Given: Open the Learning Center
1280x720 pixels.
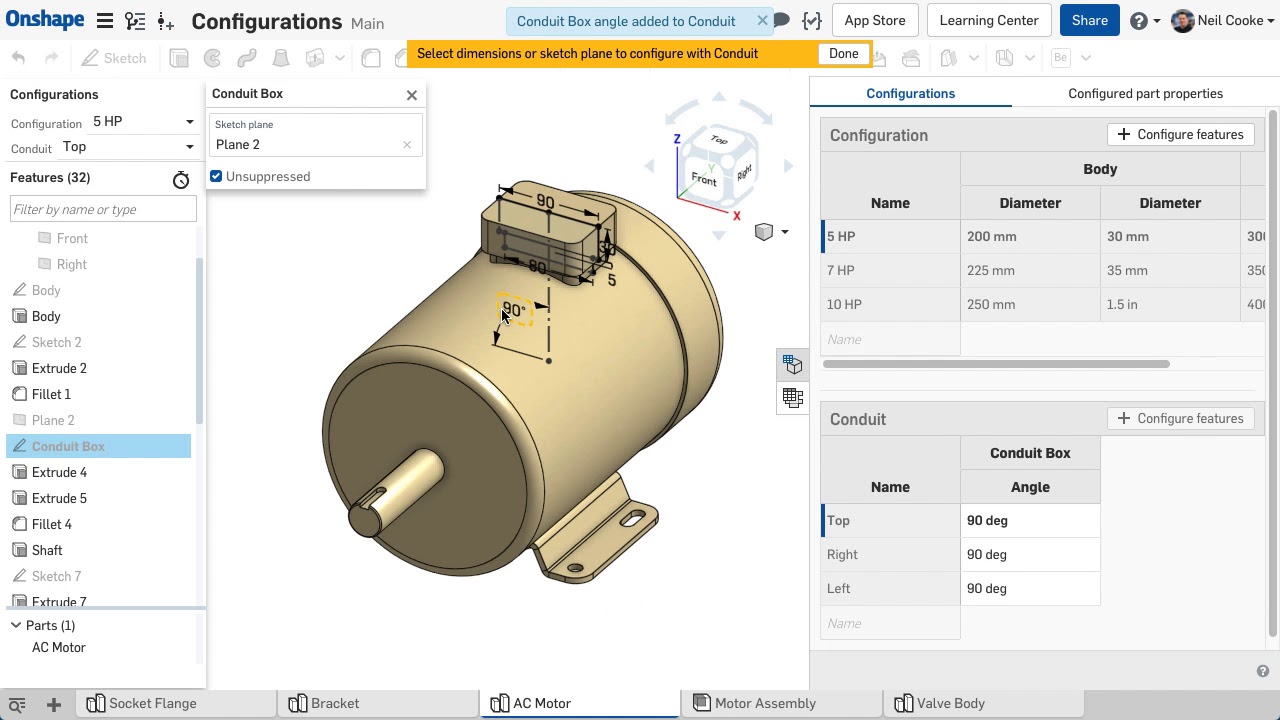Looking at the screenshot, I should coord(988,20).
